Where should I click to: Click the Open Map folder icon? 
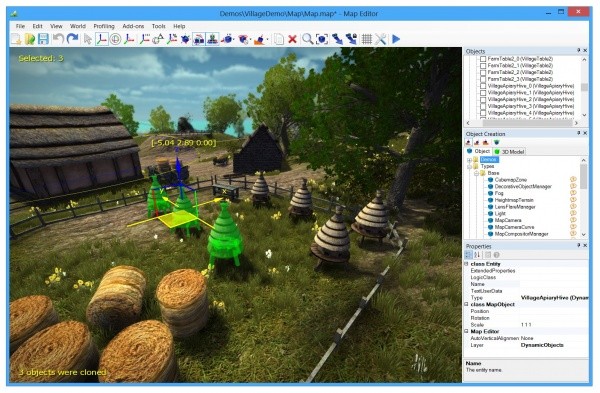tap(30, 39)
